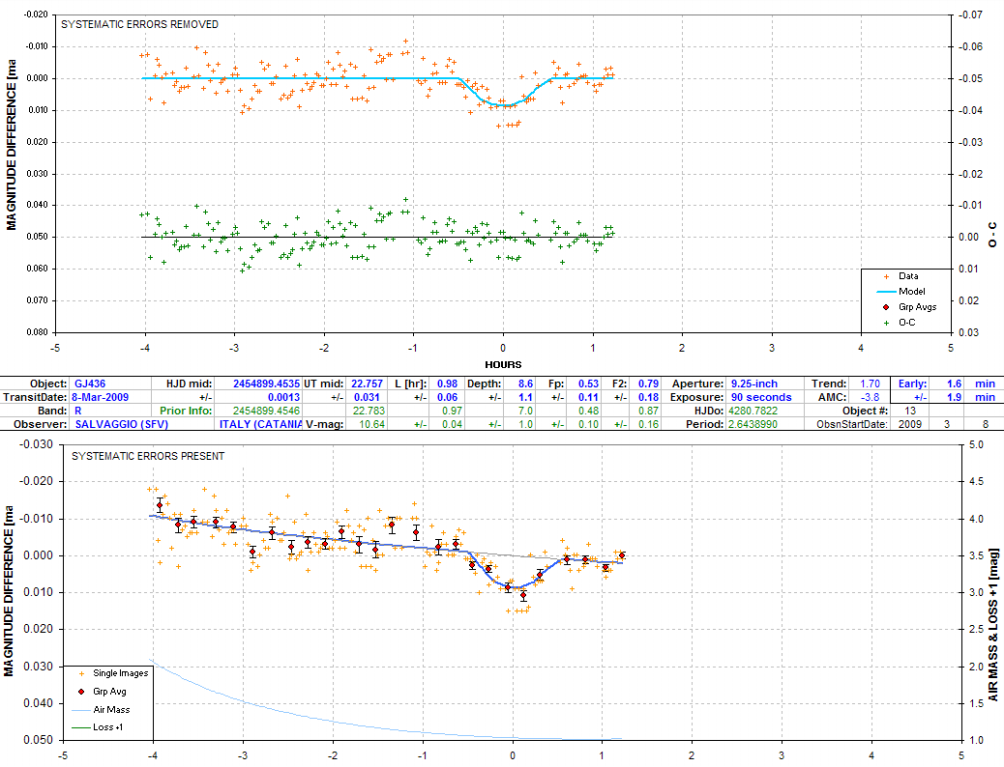Click the SYSTEMATIC ERRORS REMOVED chart title
Screen dimensions: 1004x767
[x=140, y=24]
